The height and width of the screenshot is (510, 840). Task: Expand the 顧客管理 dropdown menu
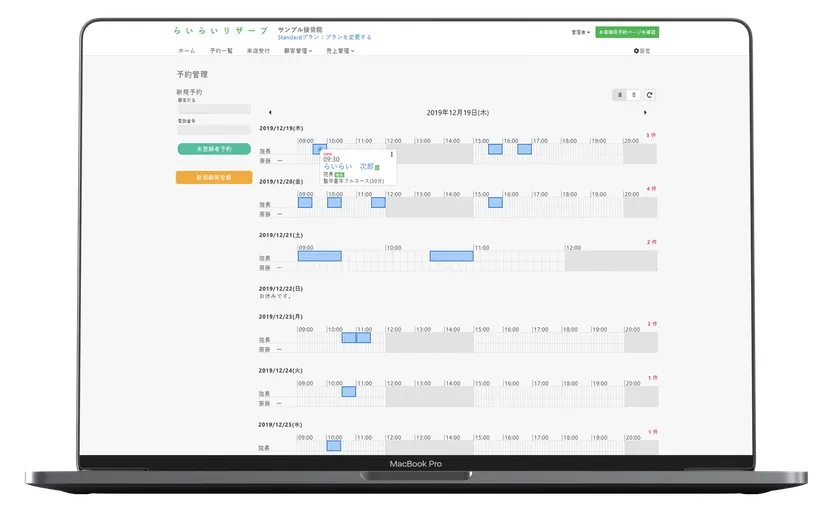pyautogui.click(x=298, y=51)
